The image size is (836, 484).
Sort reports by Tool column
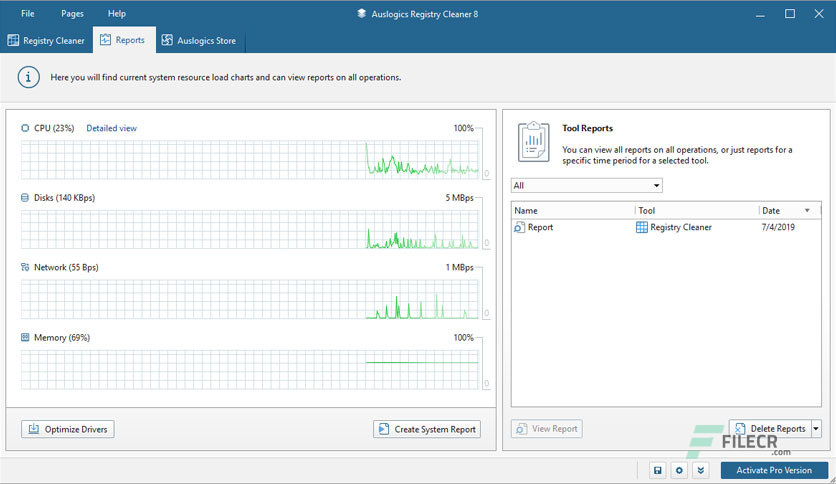[x=697, y=211]
